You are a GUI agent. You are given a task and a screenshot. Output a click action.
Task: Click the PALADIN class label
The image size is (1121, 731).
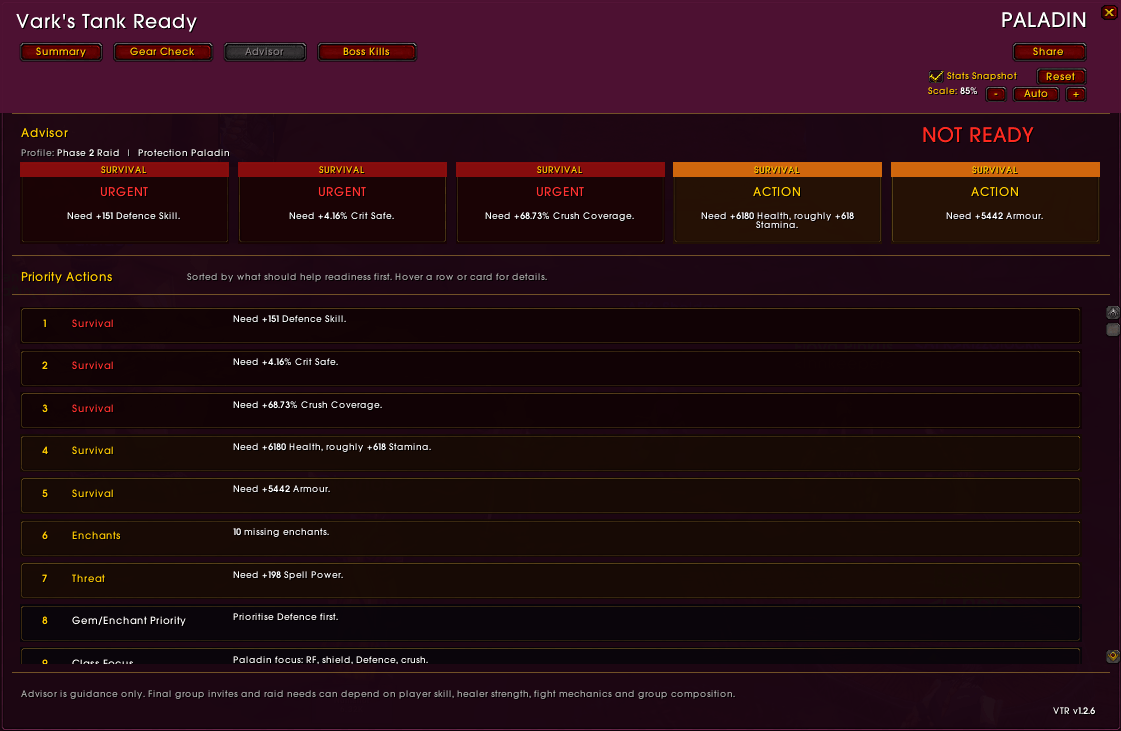1043,20
